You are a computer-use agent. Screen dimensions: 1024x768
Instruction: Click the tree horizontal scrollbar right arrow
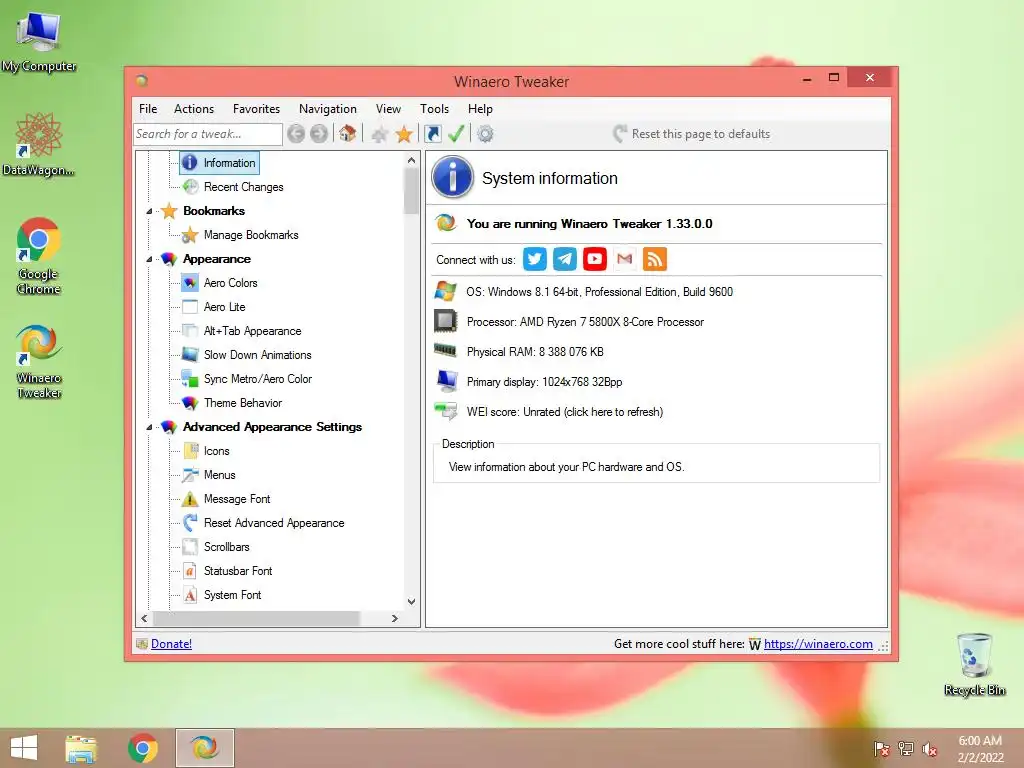[x=394, y=618]
